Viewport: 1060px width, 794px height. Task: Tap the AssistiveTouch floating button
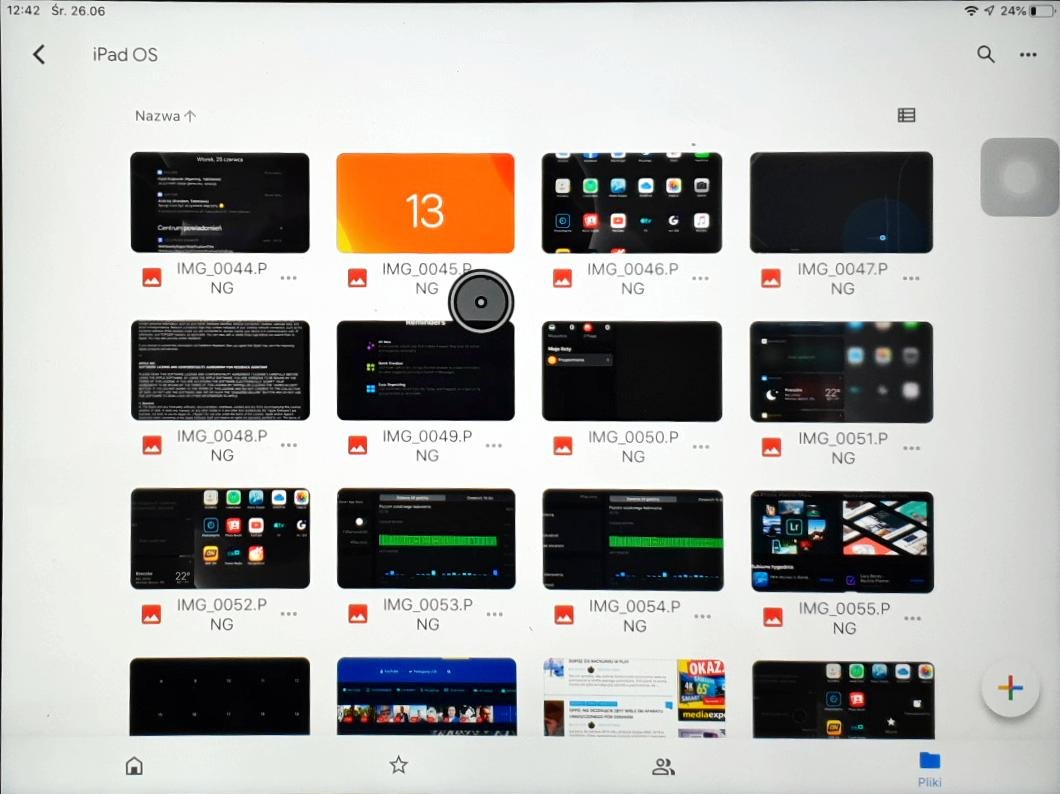point(1019,177)
